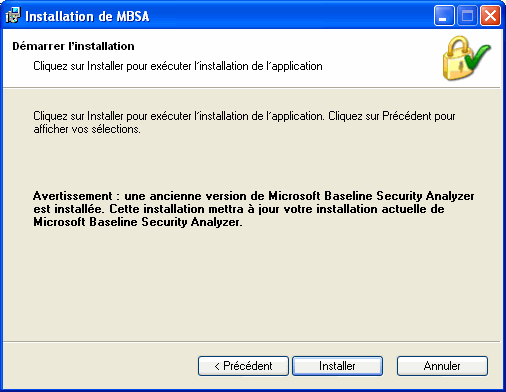The height and width of the screenshot is (392, 506).
Task: Click the word 'Avertissement' in the bold warning
Action: pos(73,196)
